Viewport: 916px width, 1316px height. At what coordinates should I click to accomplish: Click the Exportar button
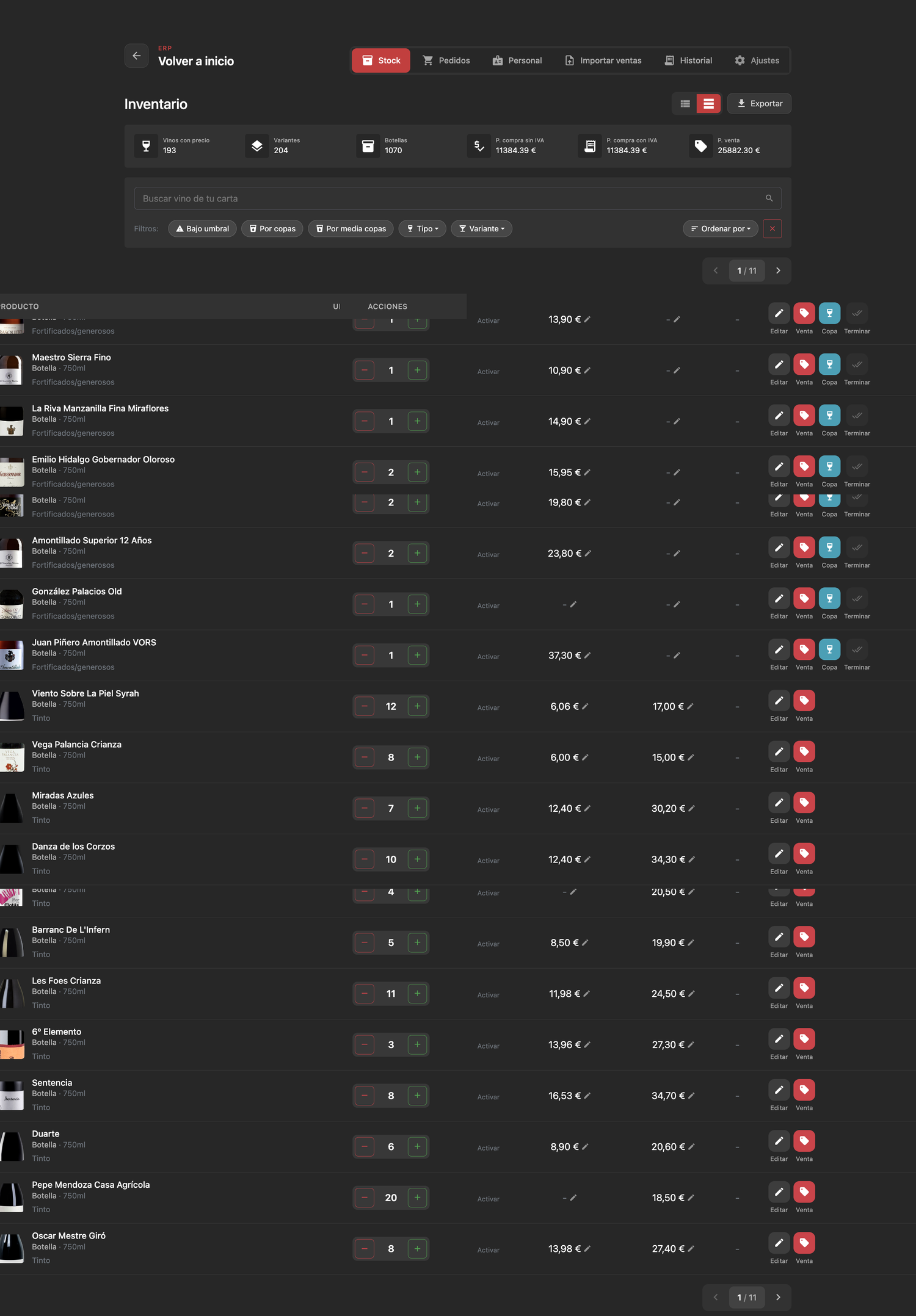click(x=759, y=104)
